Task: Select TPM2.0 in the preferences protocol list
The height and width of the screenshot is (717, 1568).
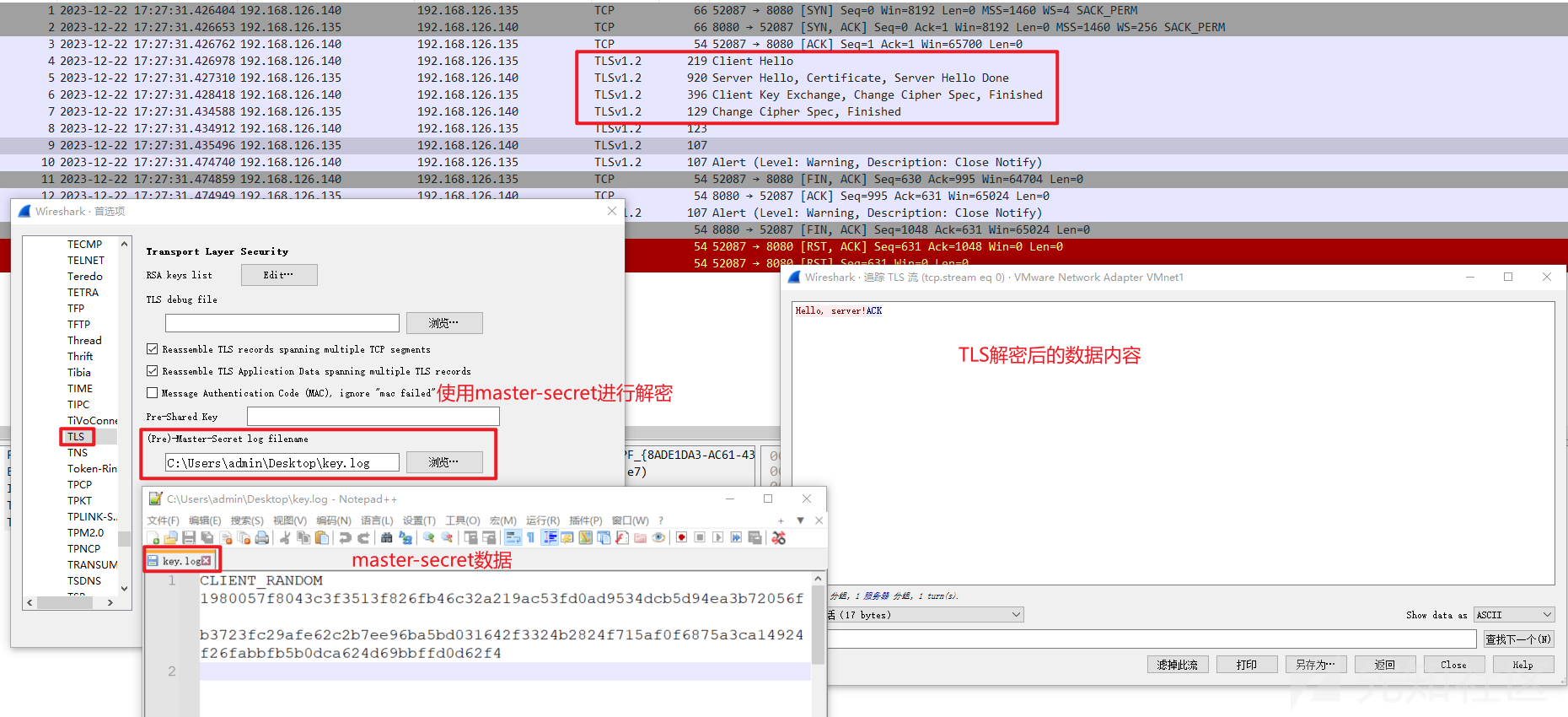Action: pos(85,533)
